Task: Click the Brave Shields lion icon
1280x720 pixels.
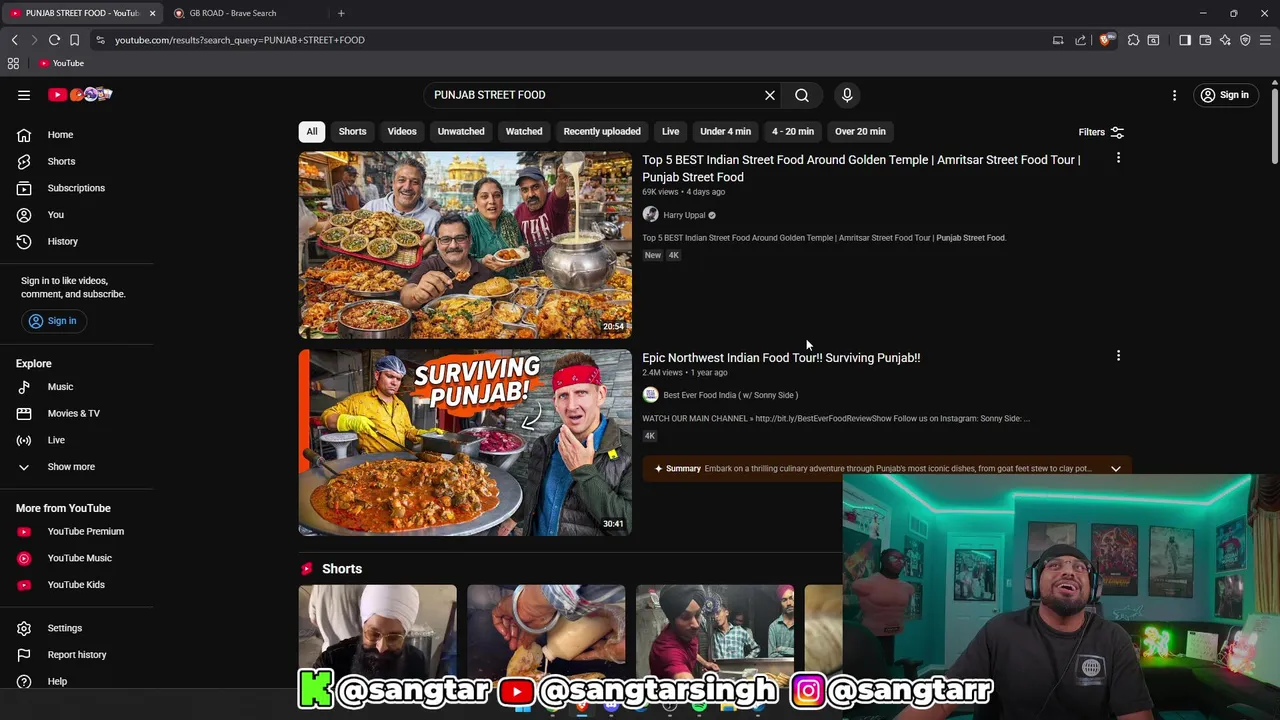Action: pyautogui.click(x=1104, y=40)
